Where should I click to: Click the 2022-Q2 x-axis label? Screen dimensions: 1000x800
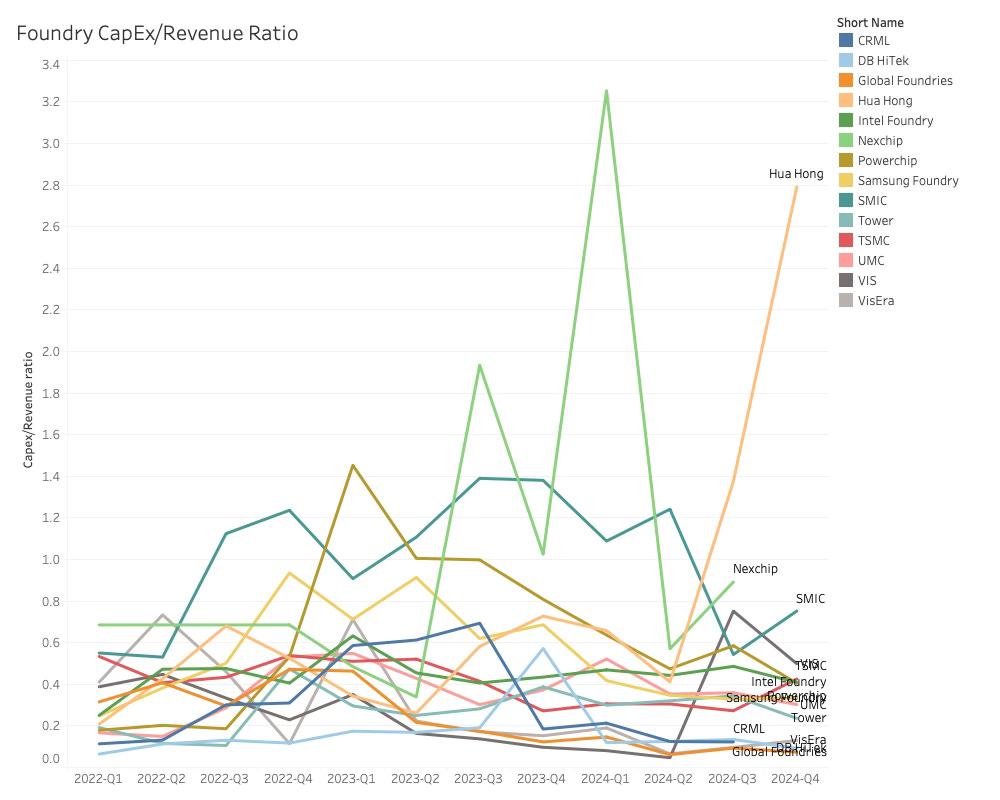pyautogui.click(x=161, y=779)
